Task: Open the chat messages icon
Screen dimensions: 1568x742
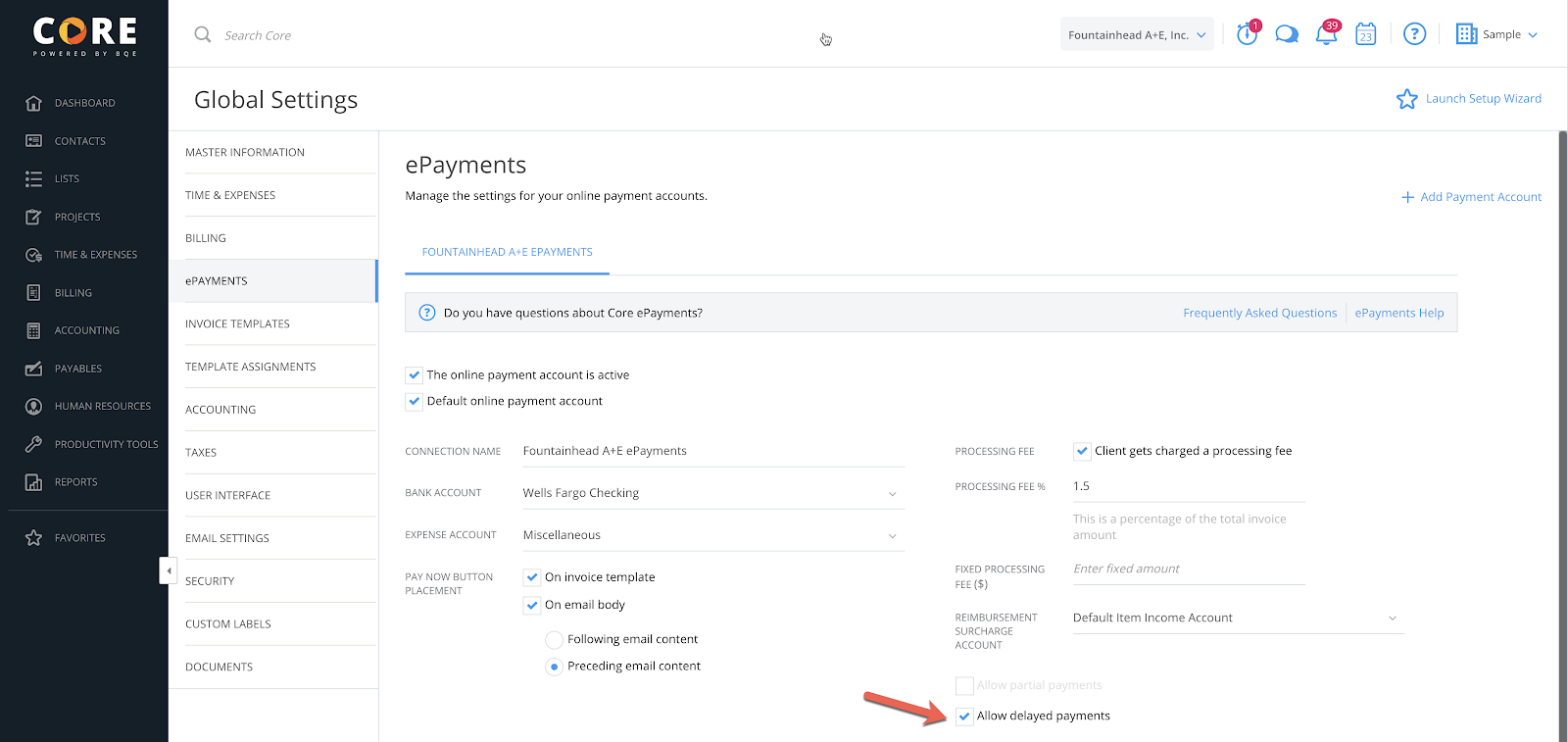Action: [x=1287, y=34]
